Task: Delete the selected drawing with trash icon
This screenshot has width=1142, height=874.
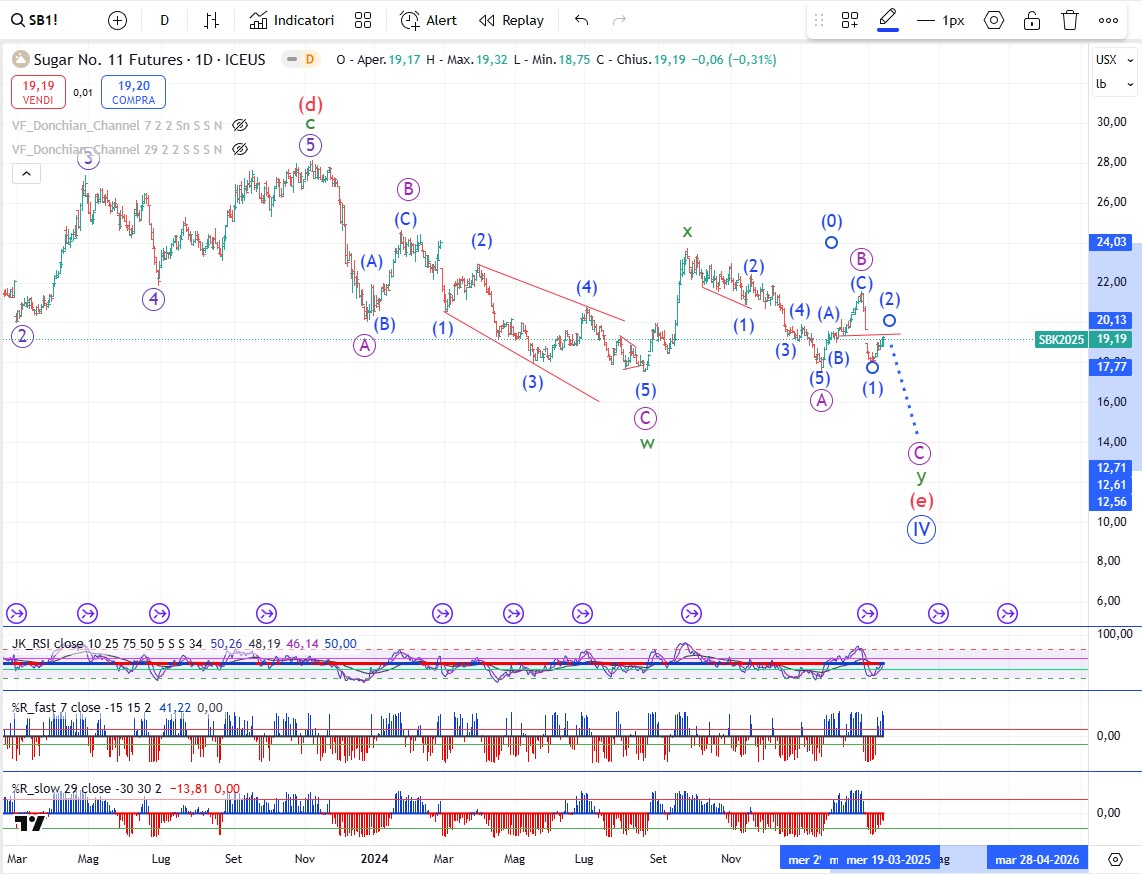Action: tap(1070, 20)
